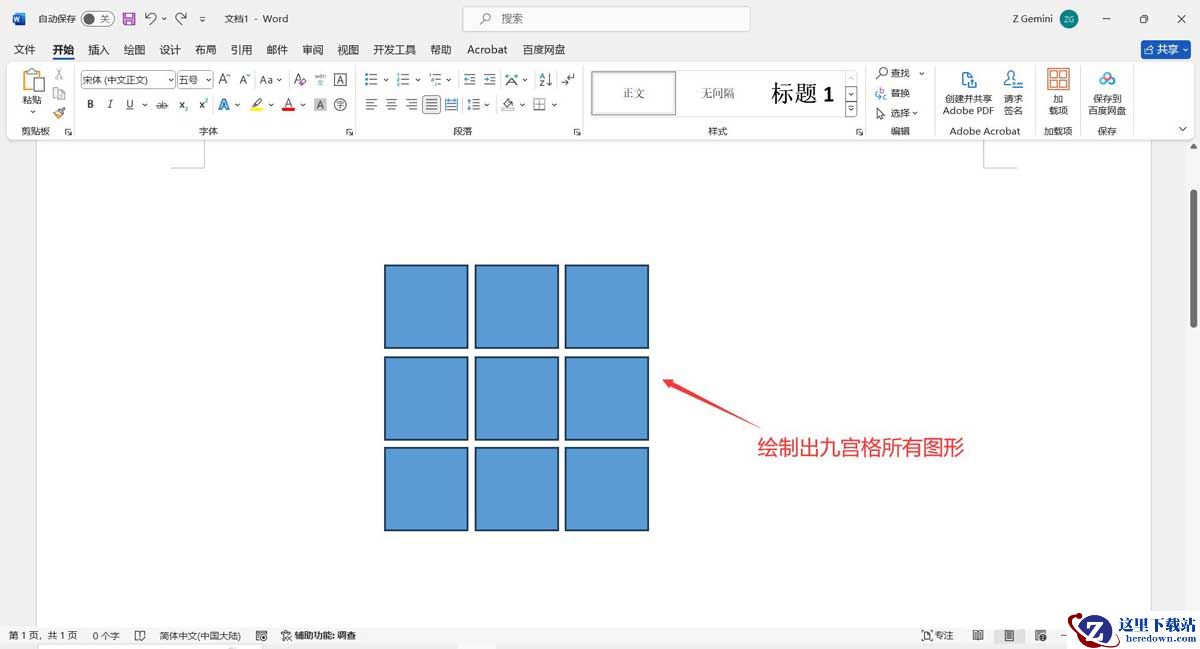This screenshot has width=1200, height=649.
Task: Toggle justify alignment
Action: [x=431, y=104]
